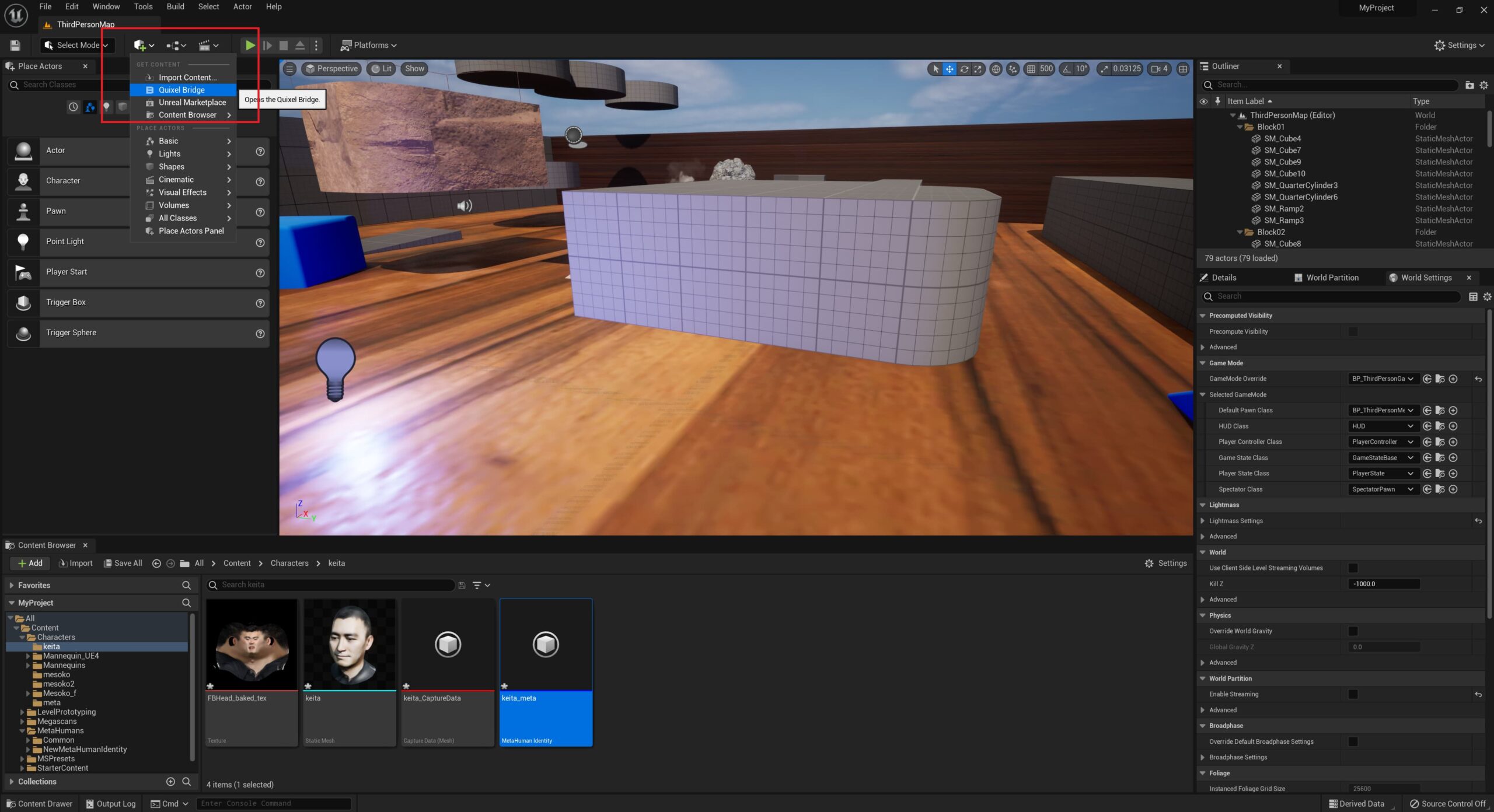
Task: Select the keita static mesh thumbnail
Action: [350, 645]
